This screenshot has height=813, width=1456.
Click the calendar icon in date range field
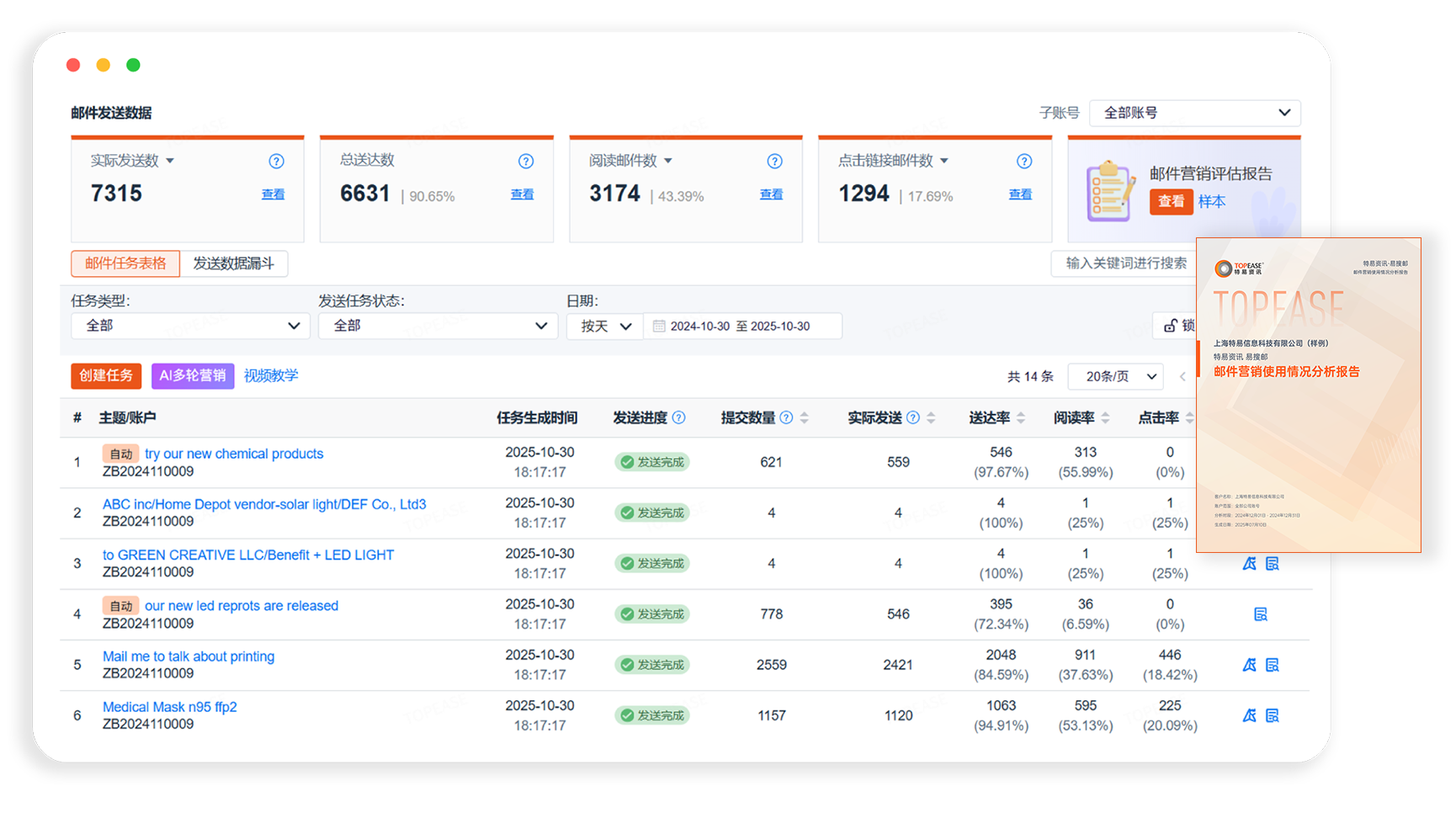coord(659,327)
